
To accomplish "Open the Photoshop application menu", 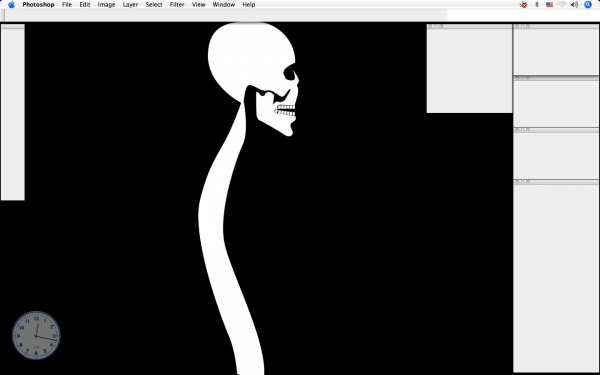I will 38,5.
